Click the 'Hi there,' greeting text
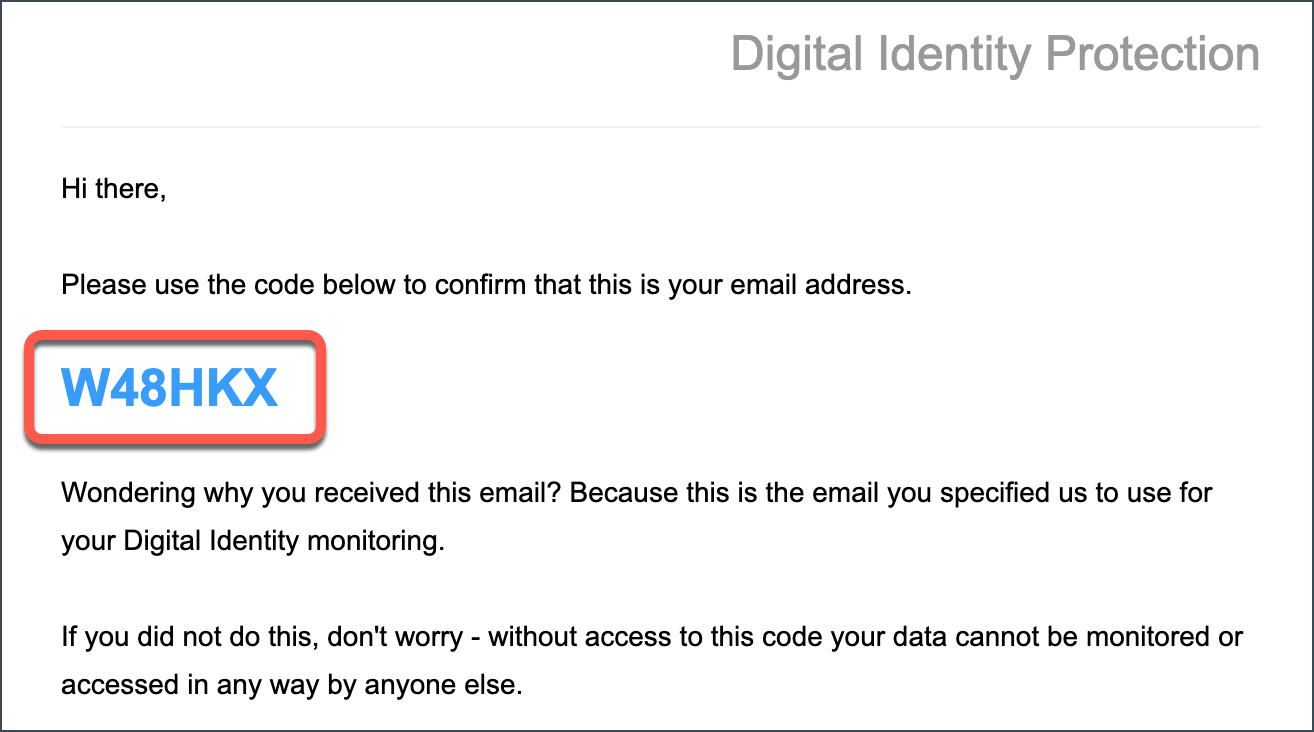Image resolution: width=1314 pixels, height=732 pixels. click(x=113, y=188)
